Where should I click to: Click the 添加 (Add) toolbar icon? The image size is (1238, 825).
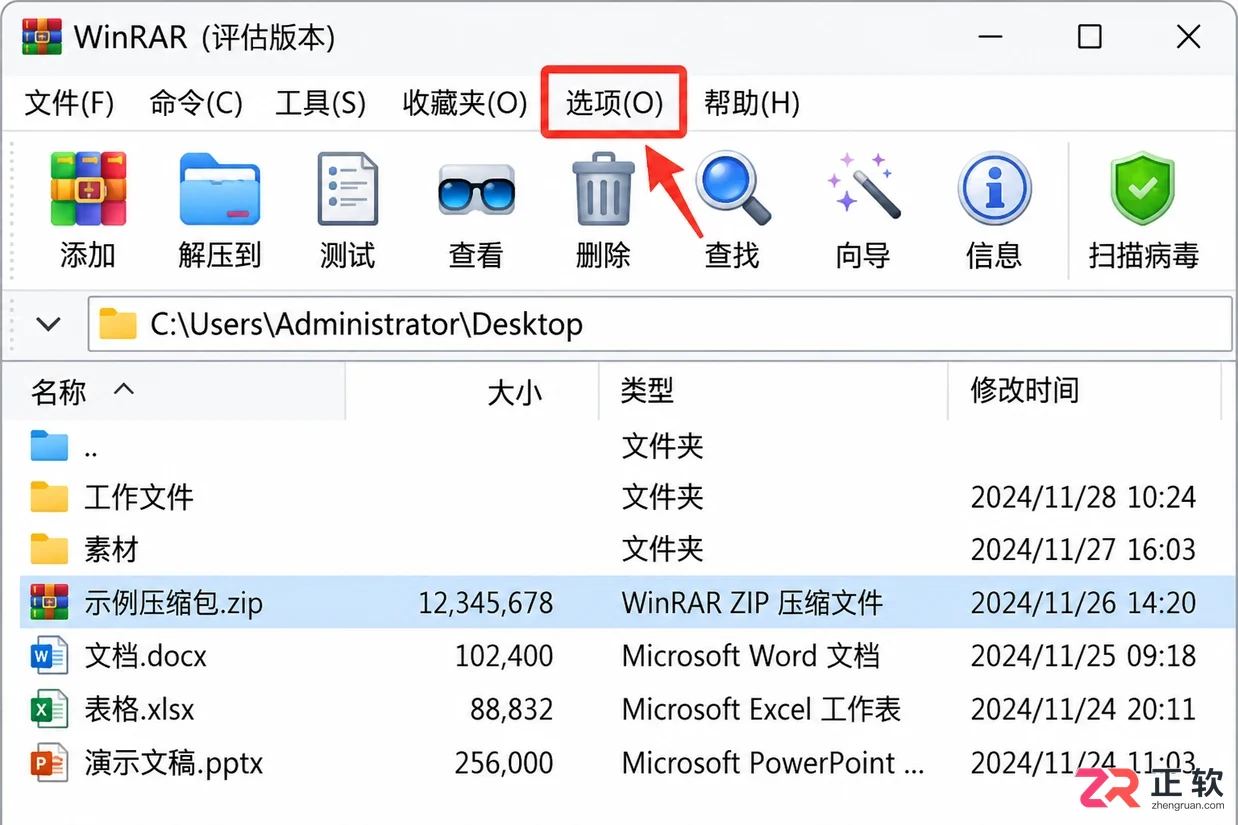[x=88, y=188]
